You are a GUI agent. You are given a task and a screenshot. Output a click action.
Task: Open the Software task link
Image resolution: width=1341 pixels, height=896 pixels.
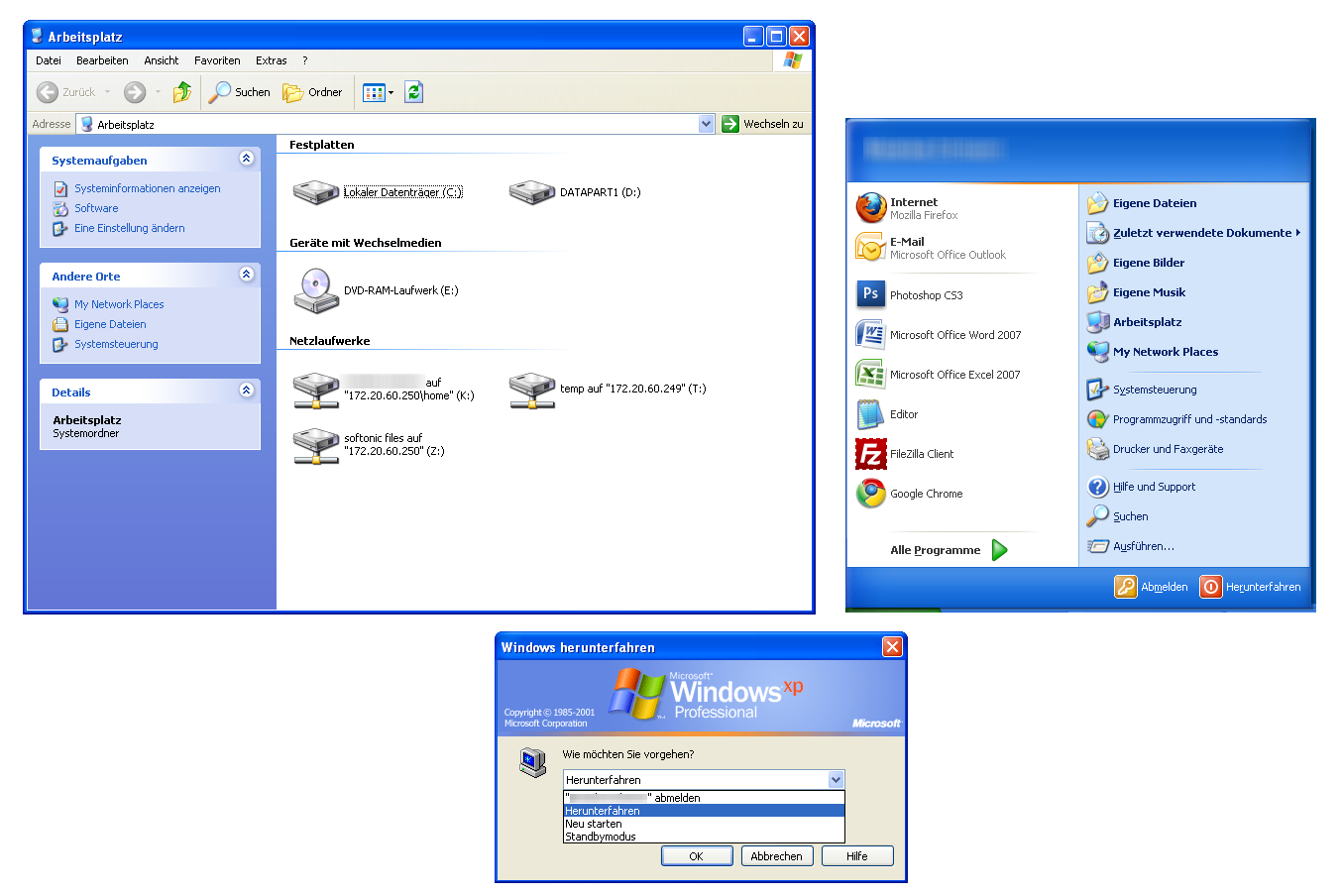click(x=96, y=208)
